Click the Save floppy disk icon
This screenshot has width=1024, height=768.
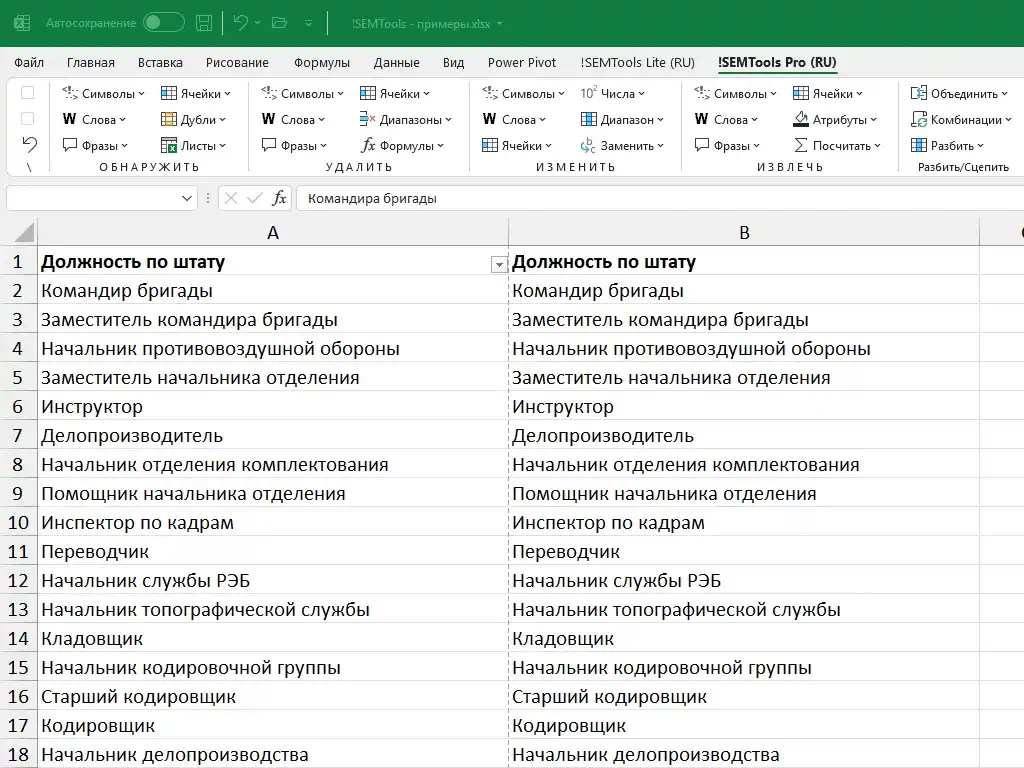(204, 23)
